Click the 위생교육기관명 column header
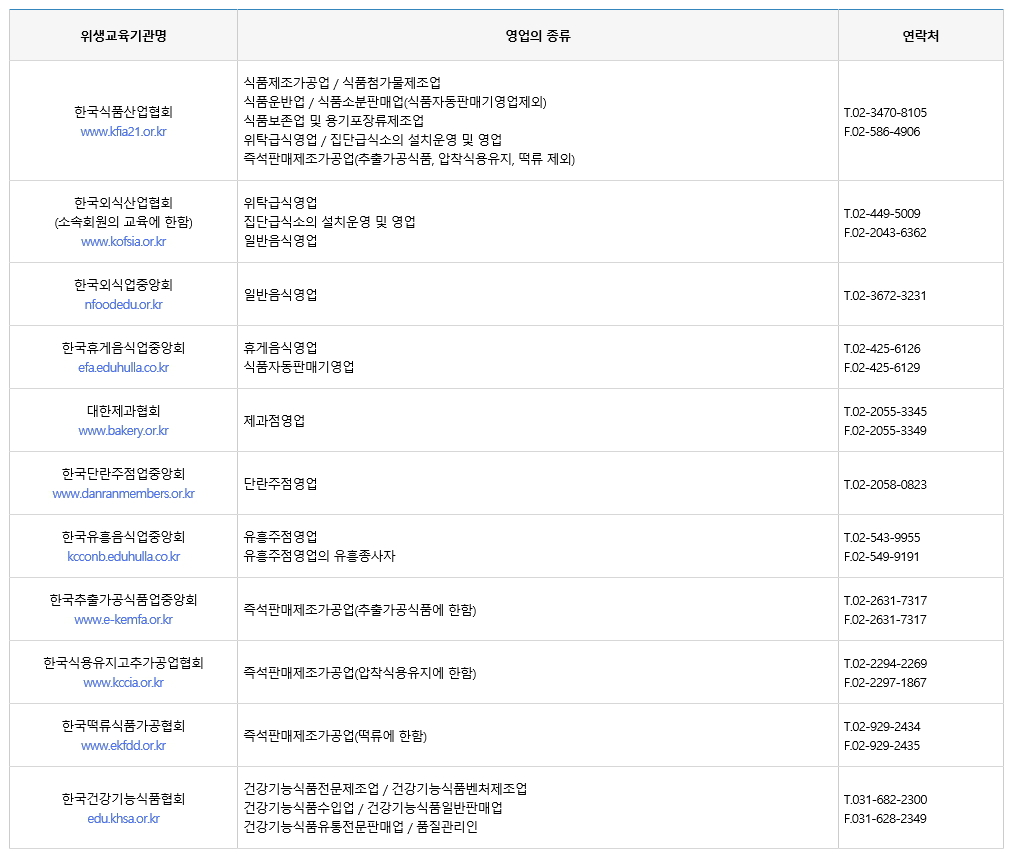Screen dimensions: 1014x859 (124, 36)
